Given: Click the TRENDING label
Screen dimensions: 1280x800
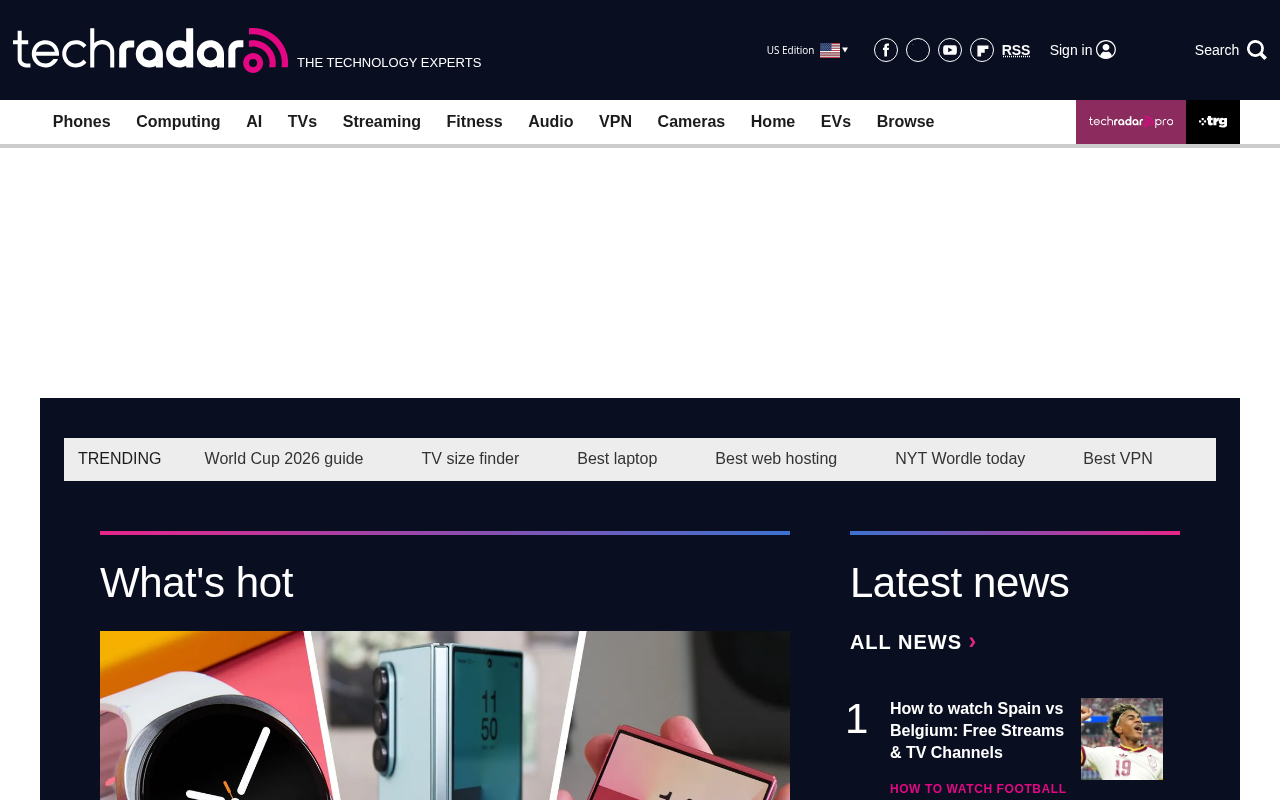Looking at the screenshot, I should [x=120, y=459].
